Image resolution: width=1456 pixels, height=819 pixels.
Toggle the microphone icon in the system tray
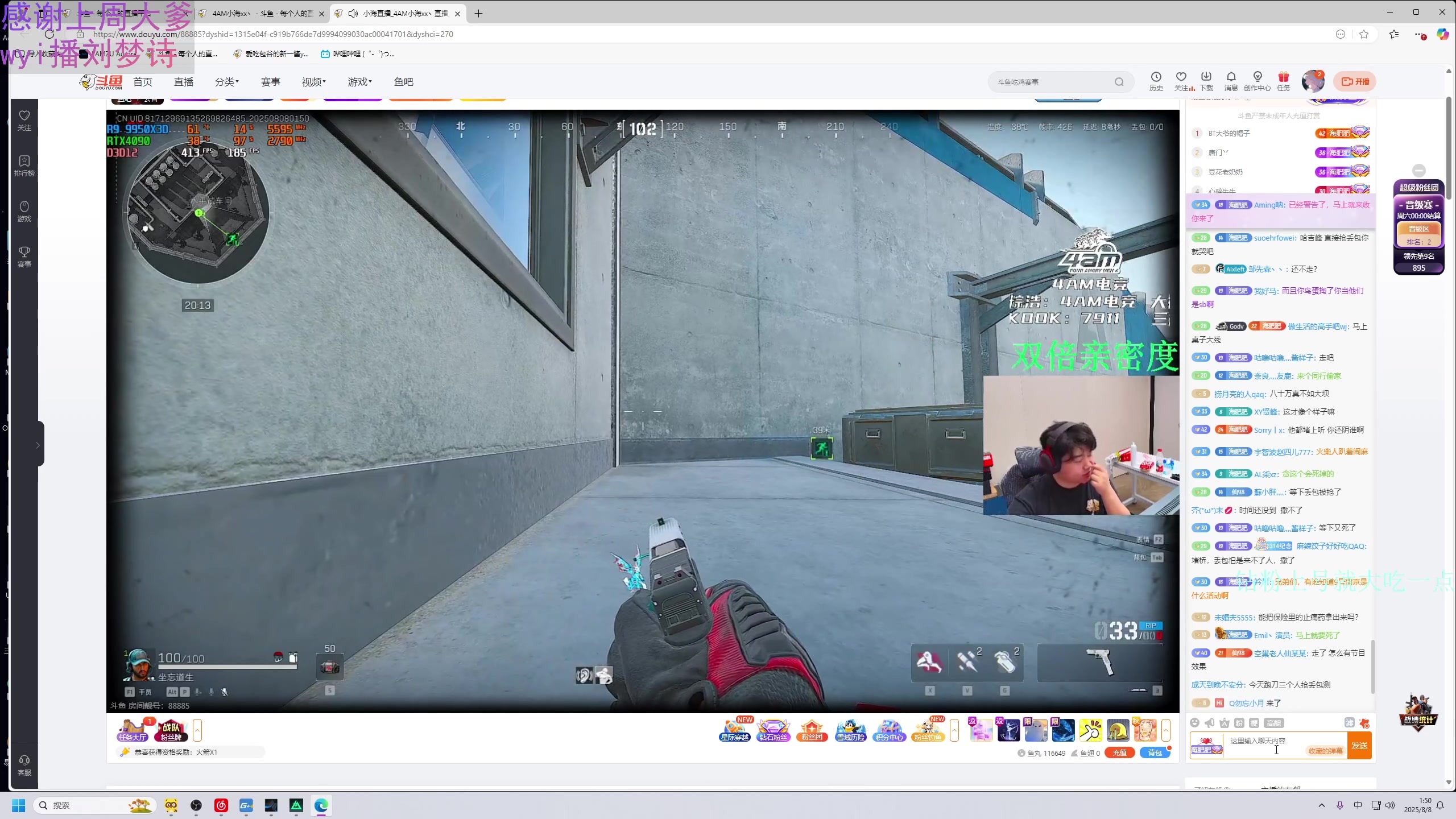point(1340,805)
